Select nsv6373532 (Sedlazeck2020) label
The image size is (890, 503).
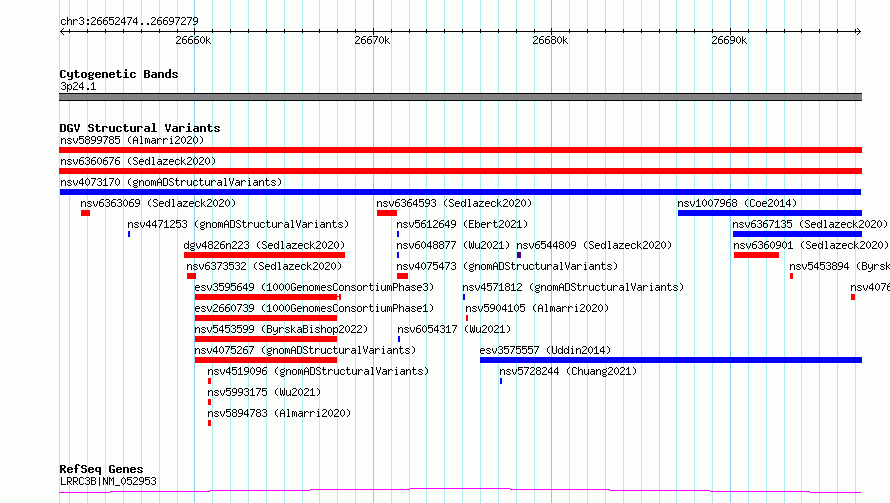(264, 266)
